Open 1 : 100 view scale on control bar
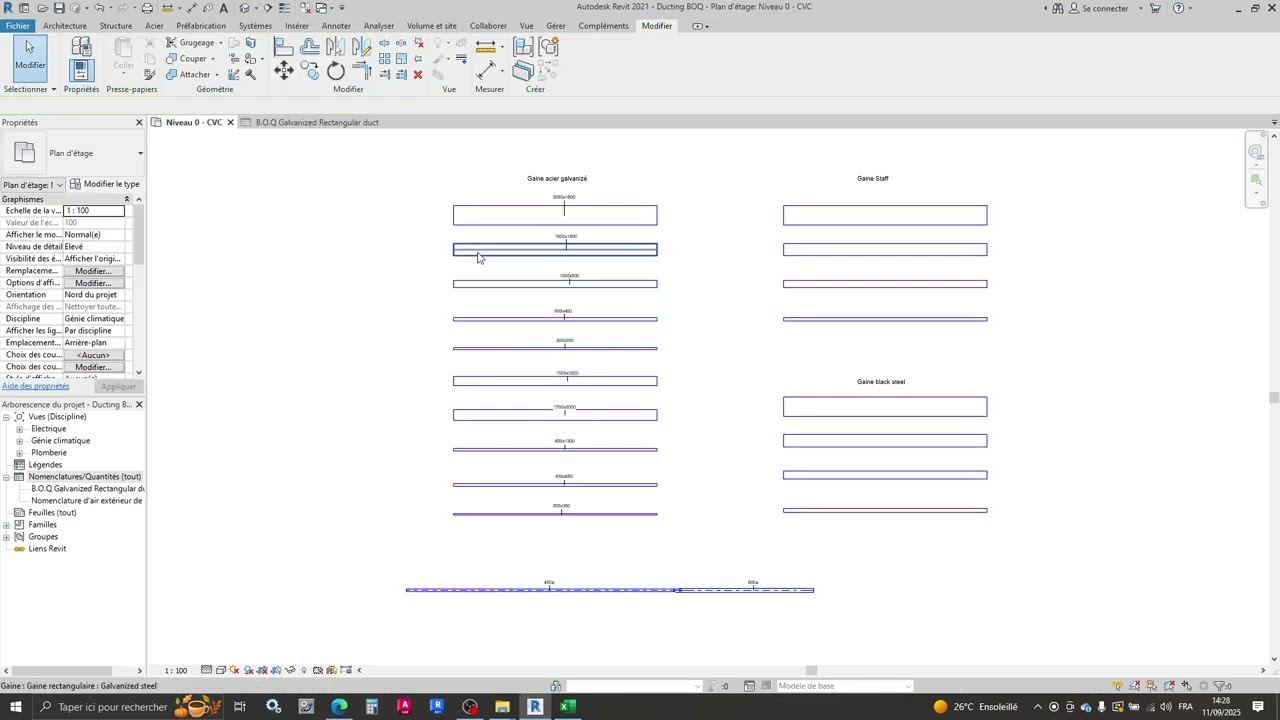The width and height of the screenshot is (1280, 720). pos(176,670)
